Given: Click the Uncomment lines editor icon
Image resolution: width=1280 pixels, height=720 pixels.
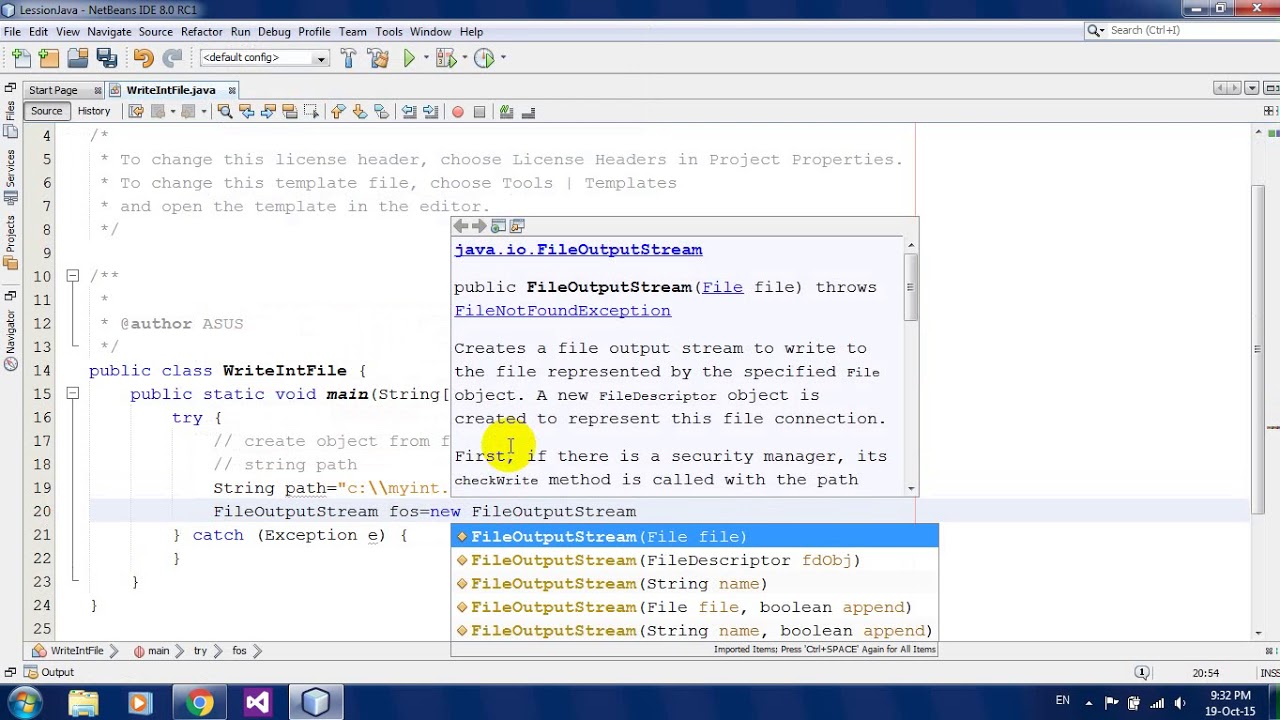Looking at the screenshot, I should tap(528, 111).
